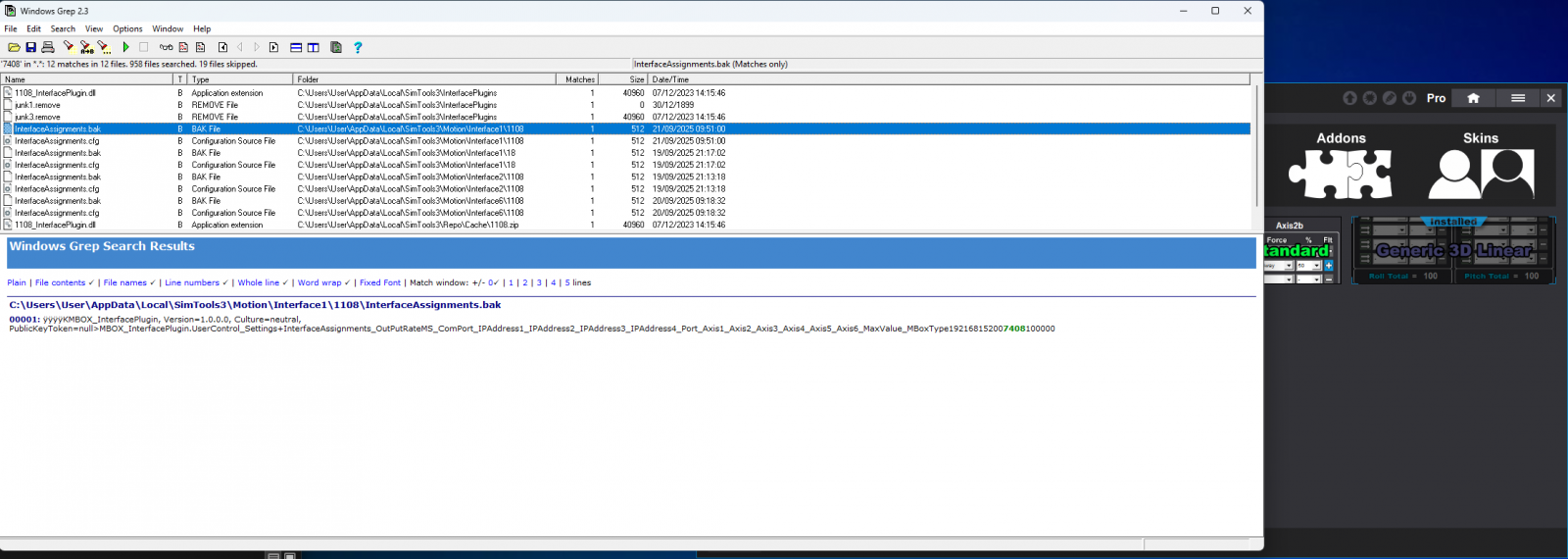Click the green Start search arrow

(x=125, y=47)
